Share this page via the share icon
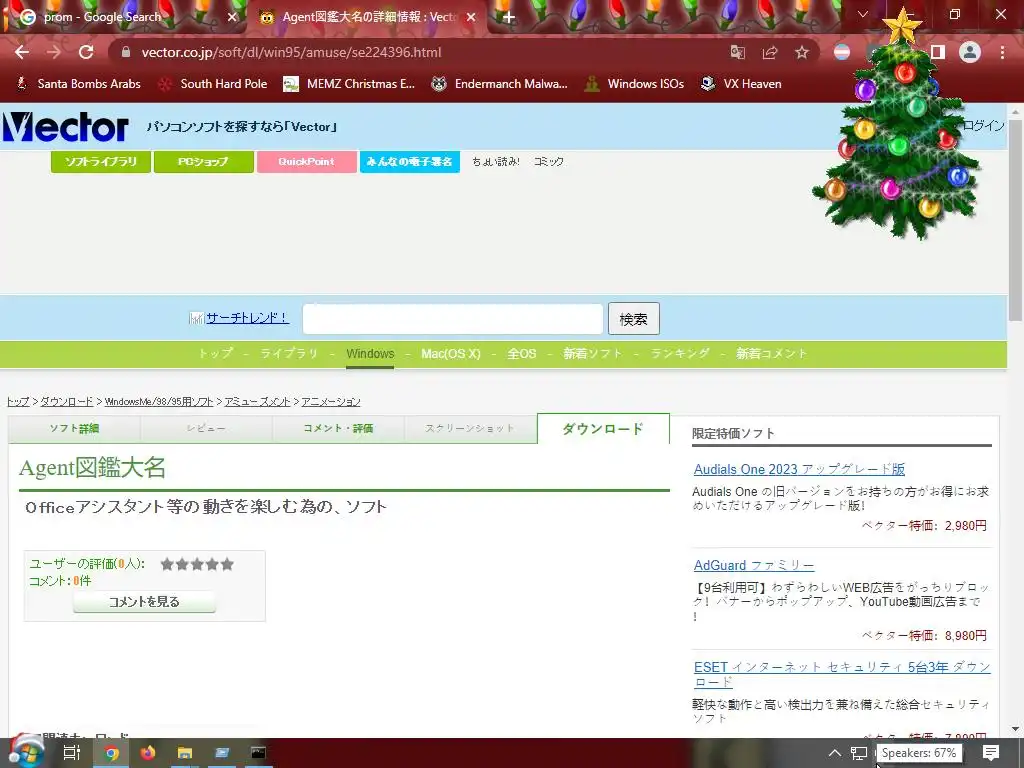Image resolution: width=1024 pixels, height=768 pixels. 770,52
